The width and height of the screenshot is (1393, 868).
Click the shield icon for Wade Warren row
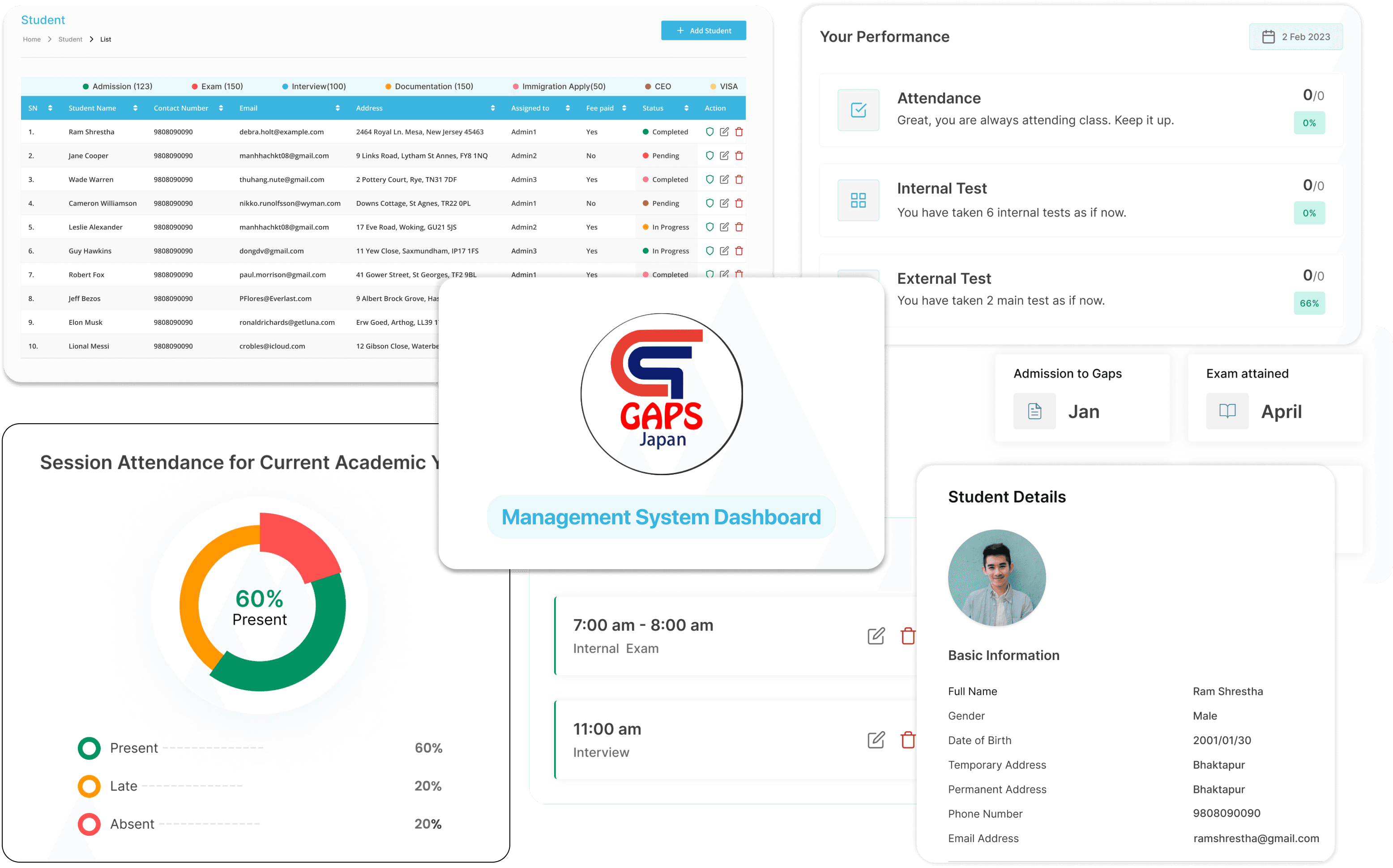coord(710,180)
